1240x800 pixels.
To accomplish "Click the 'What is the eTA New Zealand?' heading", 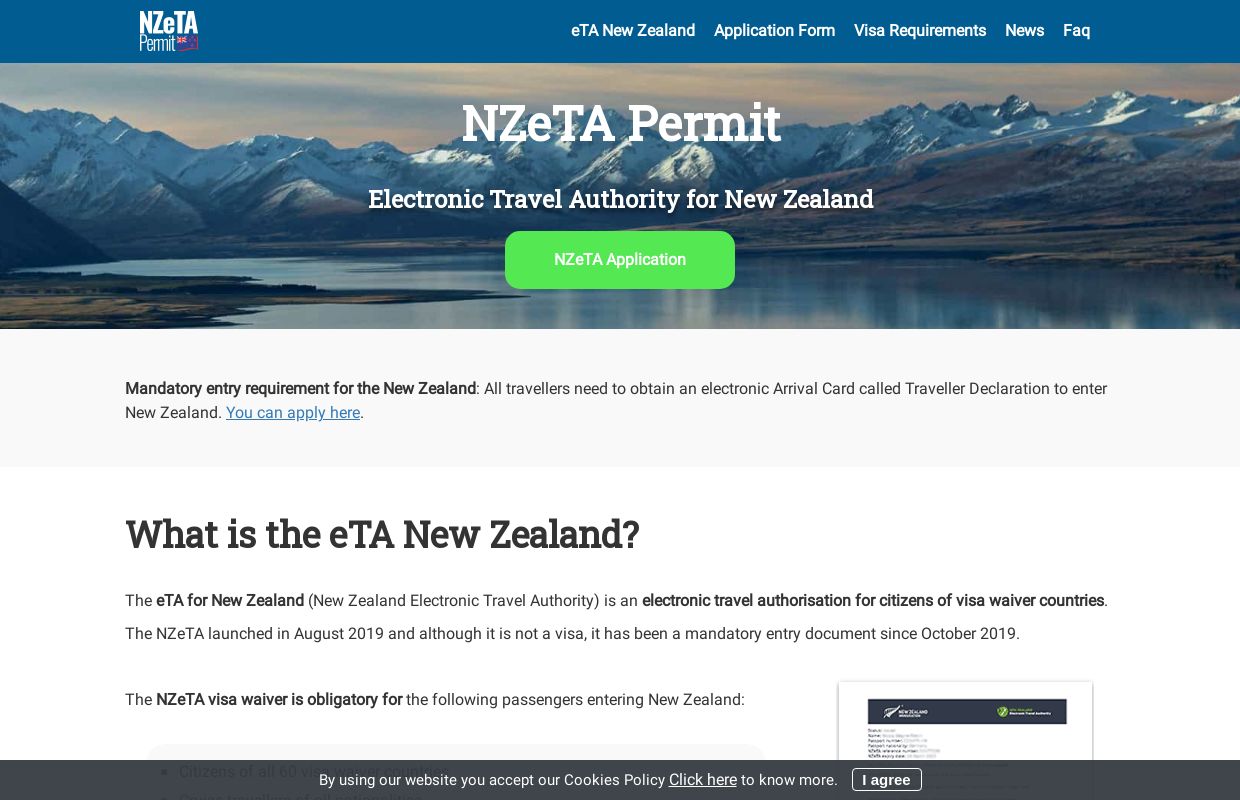I will (382, 534).
